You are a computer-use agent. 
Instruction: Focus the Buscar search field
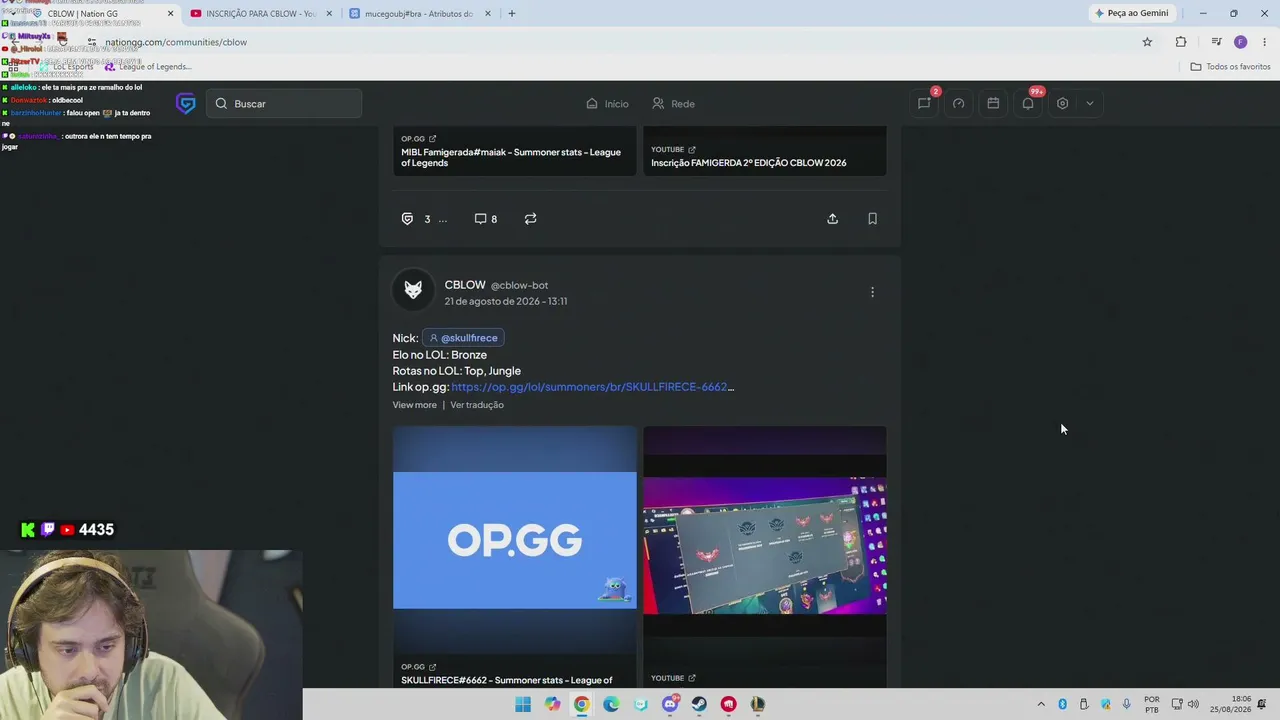pos(284,103)
